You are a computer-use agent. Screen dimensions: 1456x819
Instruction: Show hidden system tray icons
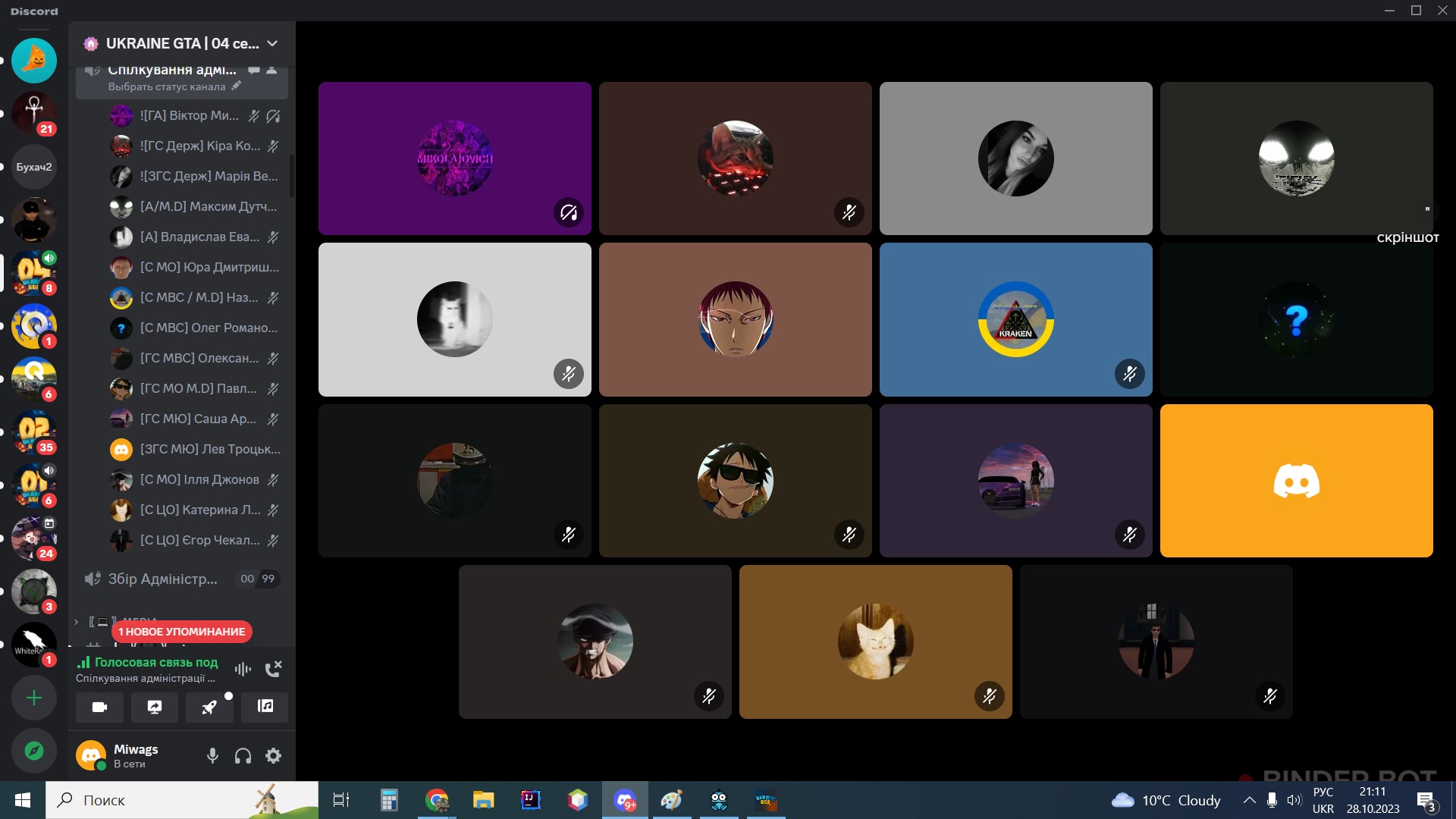click(1249, 800)
